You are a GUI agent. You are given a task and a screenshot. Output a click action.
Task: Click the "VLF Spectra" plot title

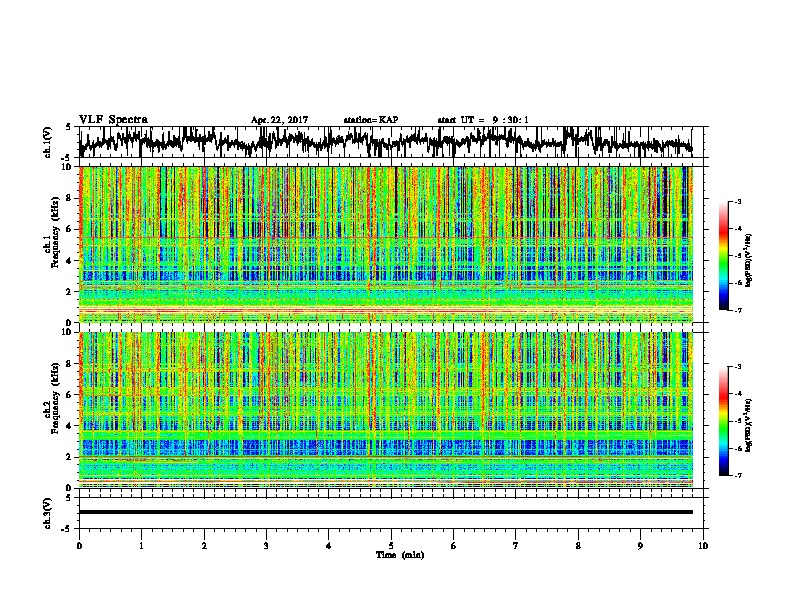coord(113,119)
